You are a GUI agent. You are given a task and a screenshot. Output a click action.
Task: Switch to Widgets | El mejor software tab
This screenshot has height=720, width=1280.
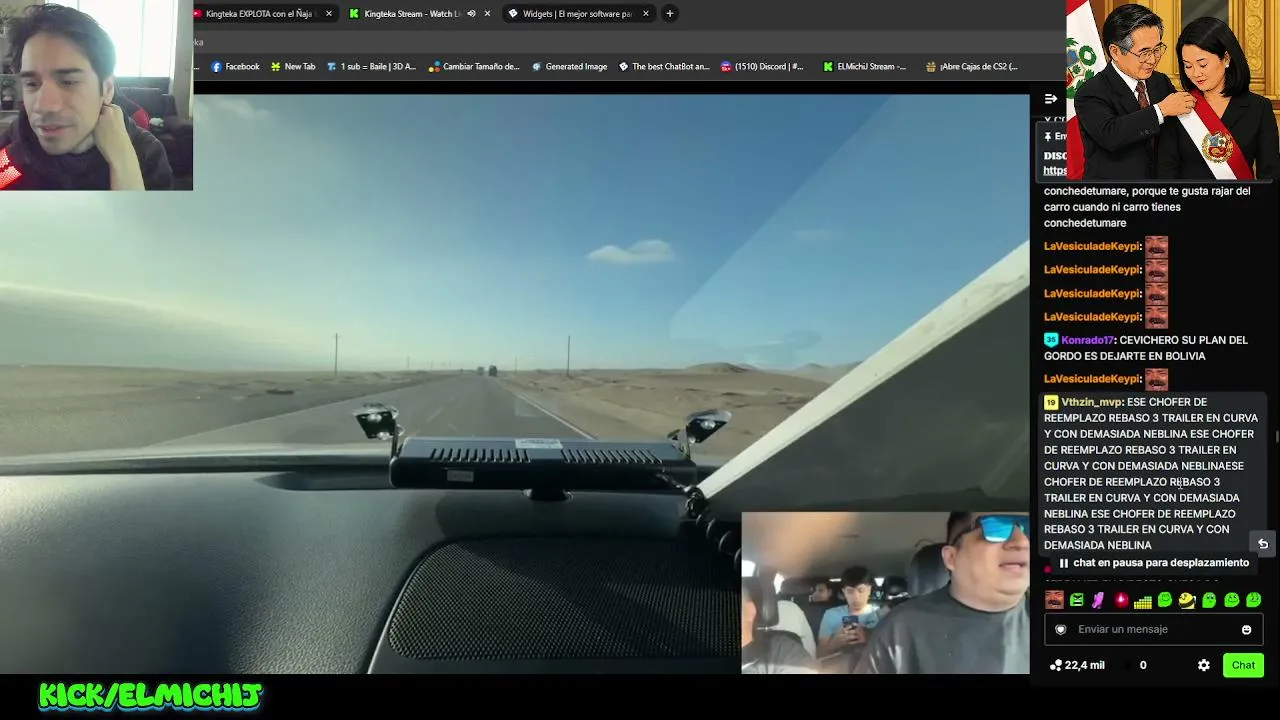coord(579,14)
